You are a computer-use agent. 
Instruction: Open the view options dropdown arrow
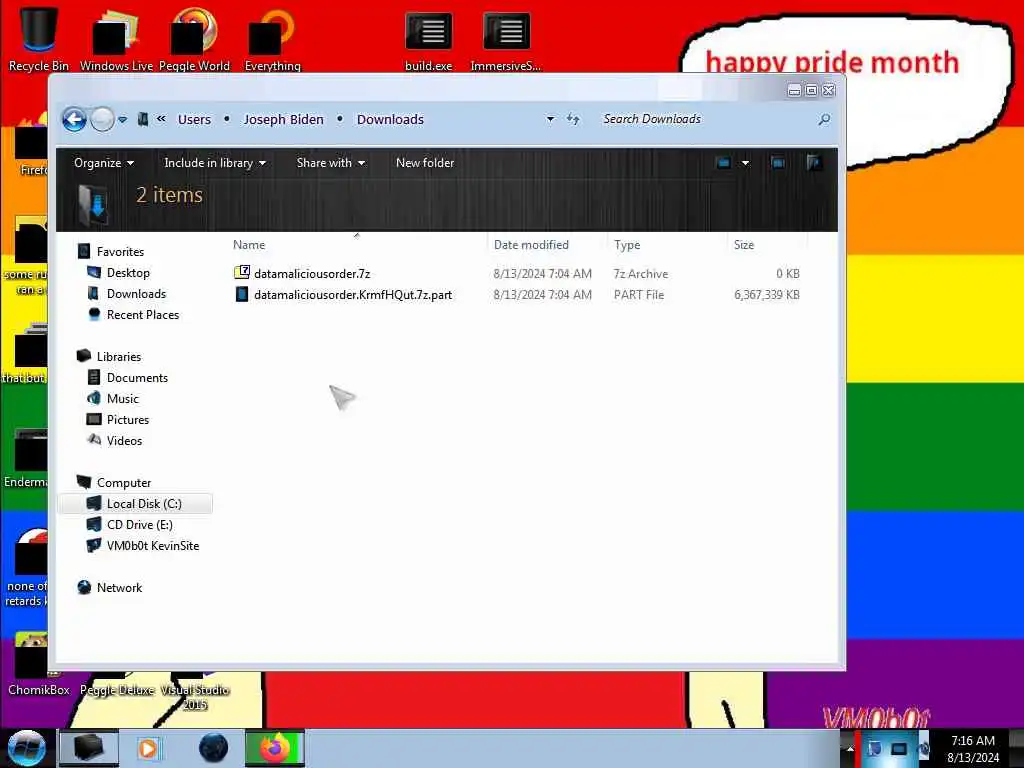[x=745, y=163]
